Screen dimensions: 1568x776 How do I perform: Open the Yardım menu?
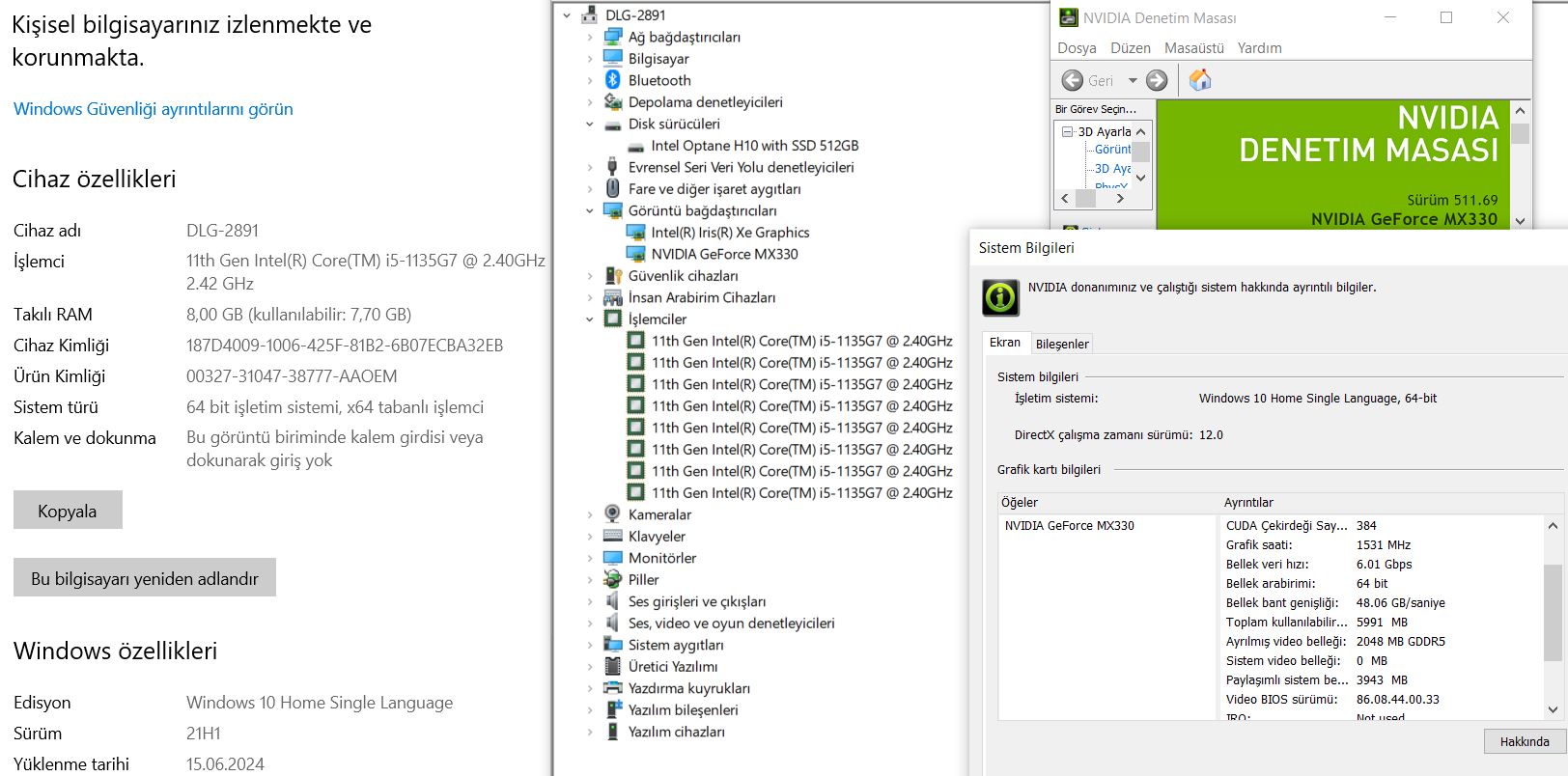point(1260,48)
